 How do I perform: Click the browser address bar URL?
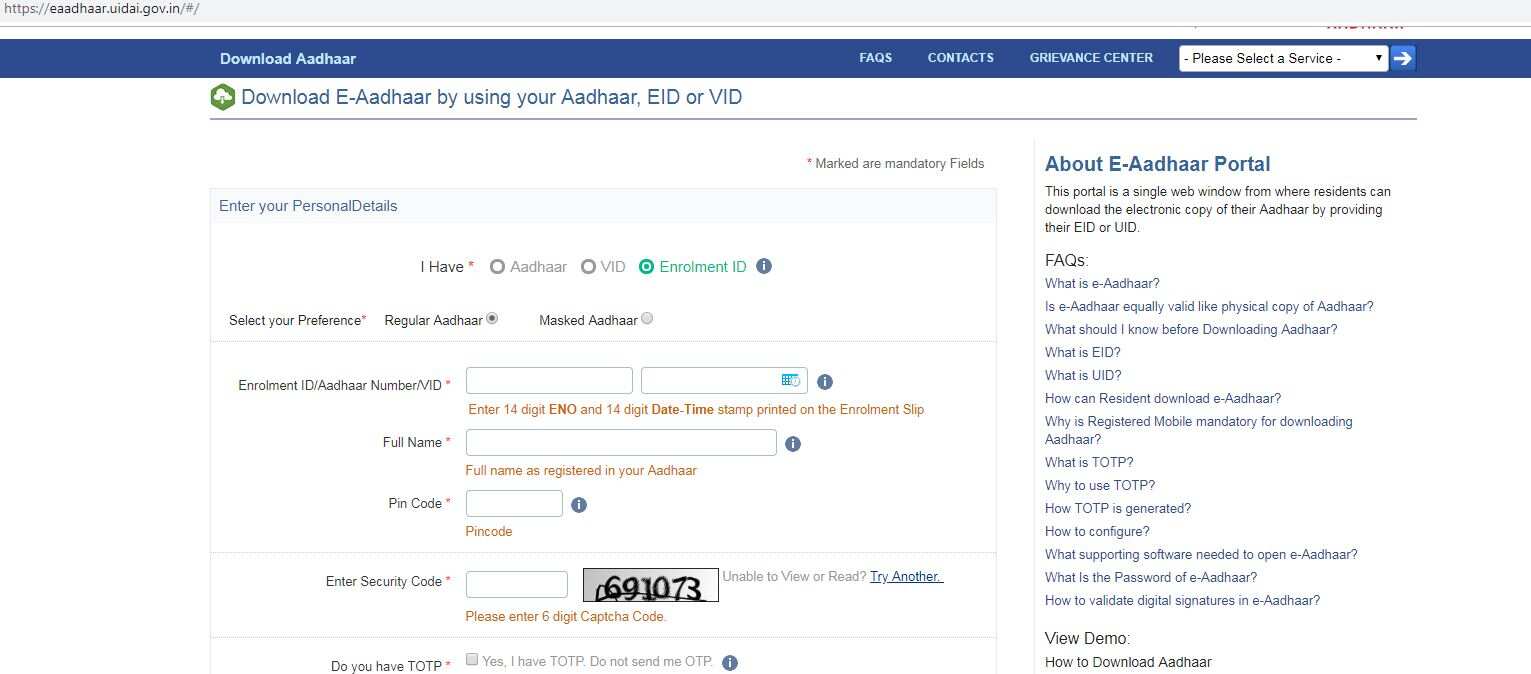point(102,8)
